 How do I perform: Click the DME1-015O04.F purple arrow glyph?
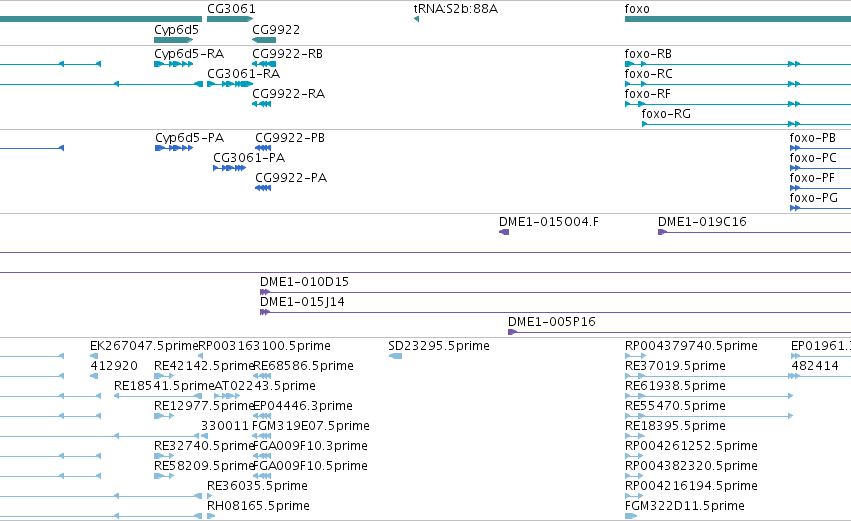tap(504, 232)
